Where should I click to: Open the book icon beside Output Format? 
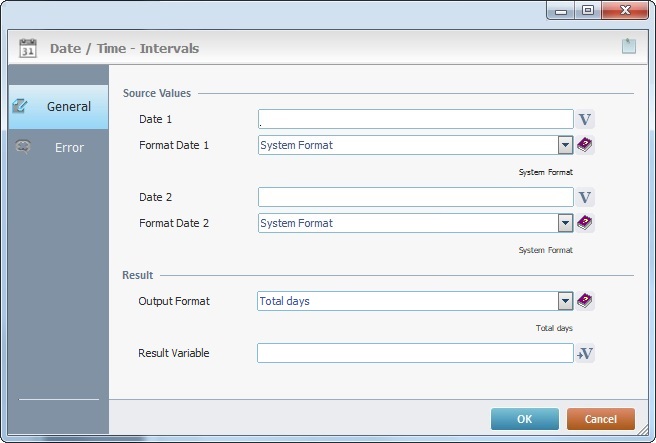pos(586,301)
